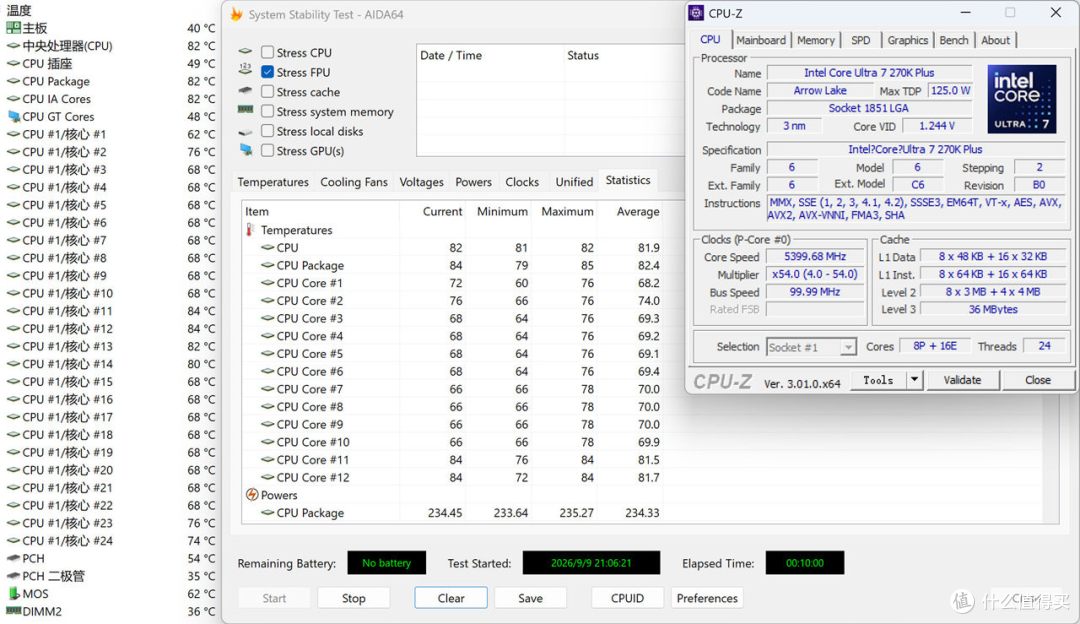
Task: Open CPUID from the AIDA64 button
Action: [x=627, y=598]
